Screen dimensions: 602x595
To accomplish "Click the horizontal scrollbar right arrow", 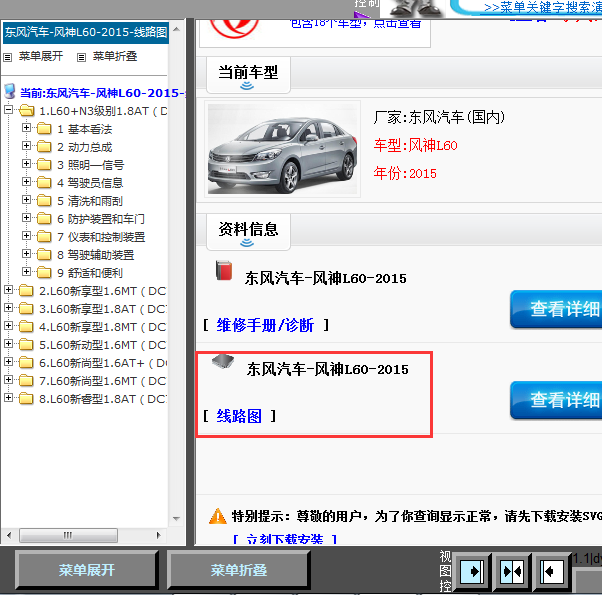I will 158,535.
